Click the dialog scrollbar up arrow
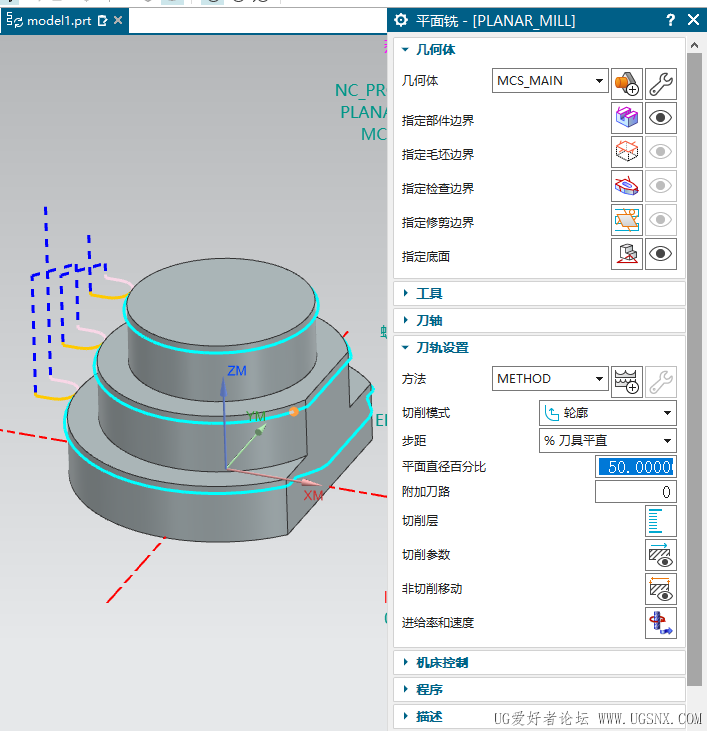 [x=694, y=45]
